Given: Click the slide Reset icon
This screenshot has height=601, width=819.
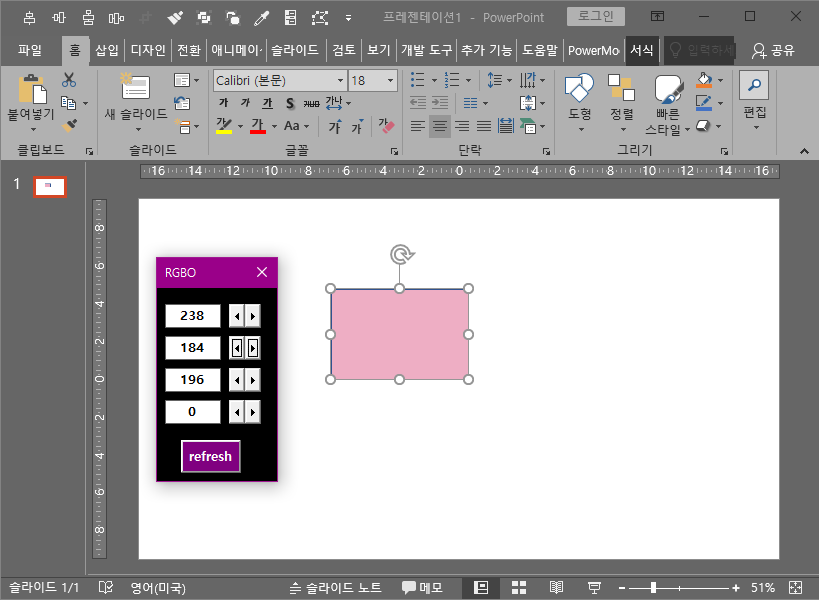Looking at the screenshot, I should (x=182, y=103).
